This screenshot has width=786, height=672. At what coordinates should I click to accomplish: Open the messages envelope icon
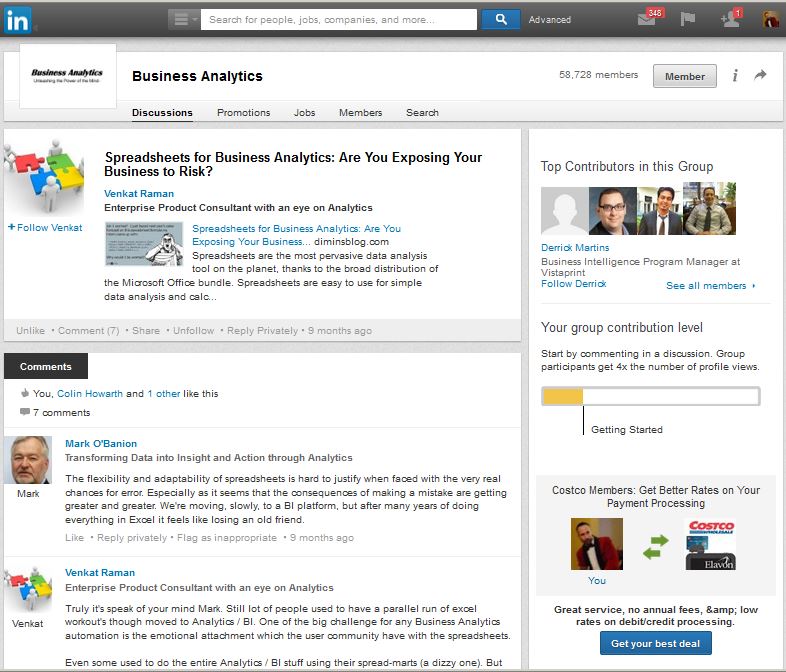[x=647, y=20]
